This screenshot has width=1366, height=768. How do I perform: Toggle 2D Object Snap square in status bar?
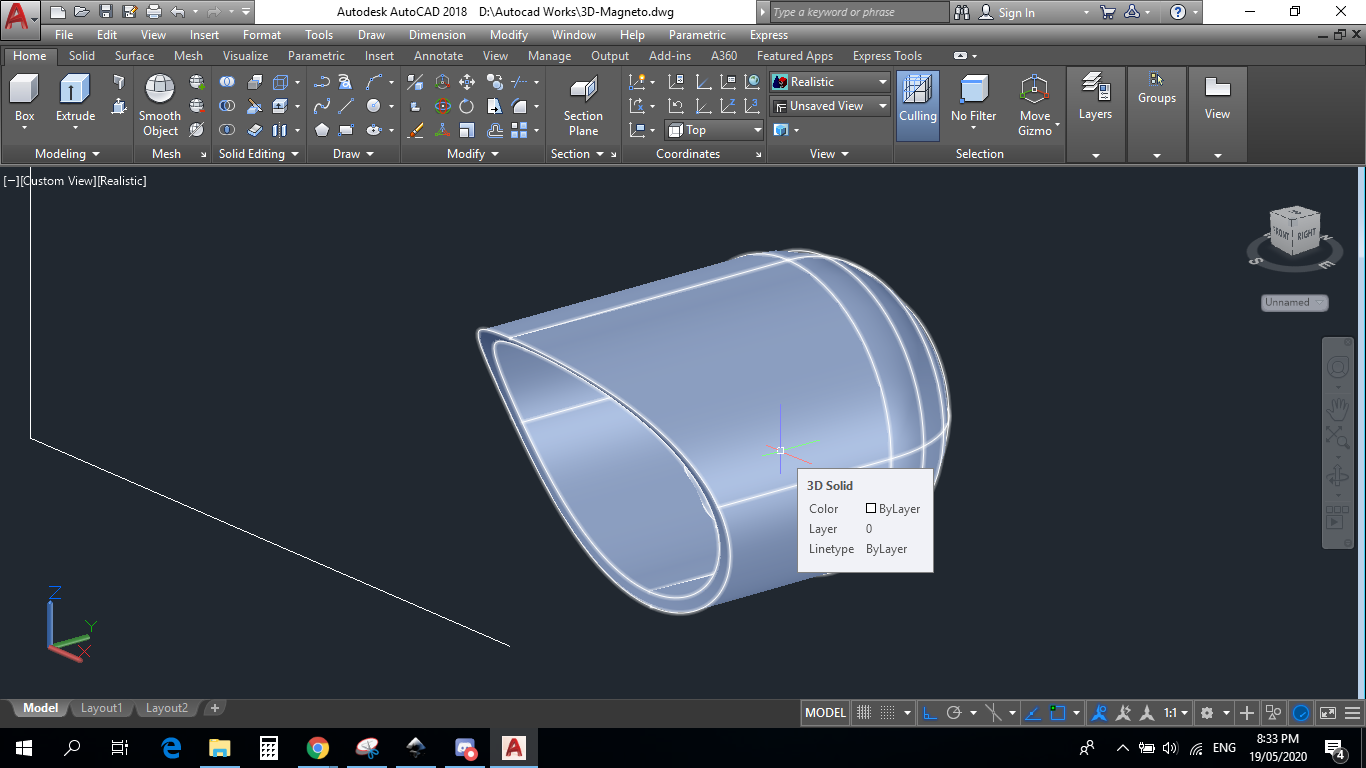pos(1058,713)
